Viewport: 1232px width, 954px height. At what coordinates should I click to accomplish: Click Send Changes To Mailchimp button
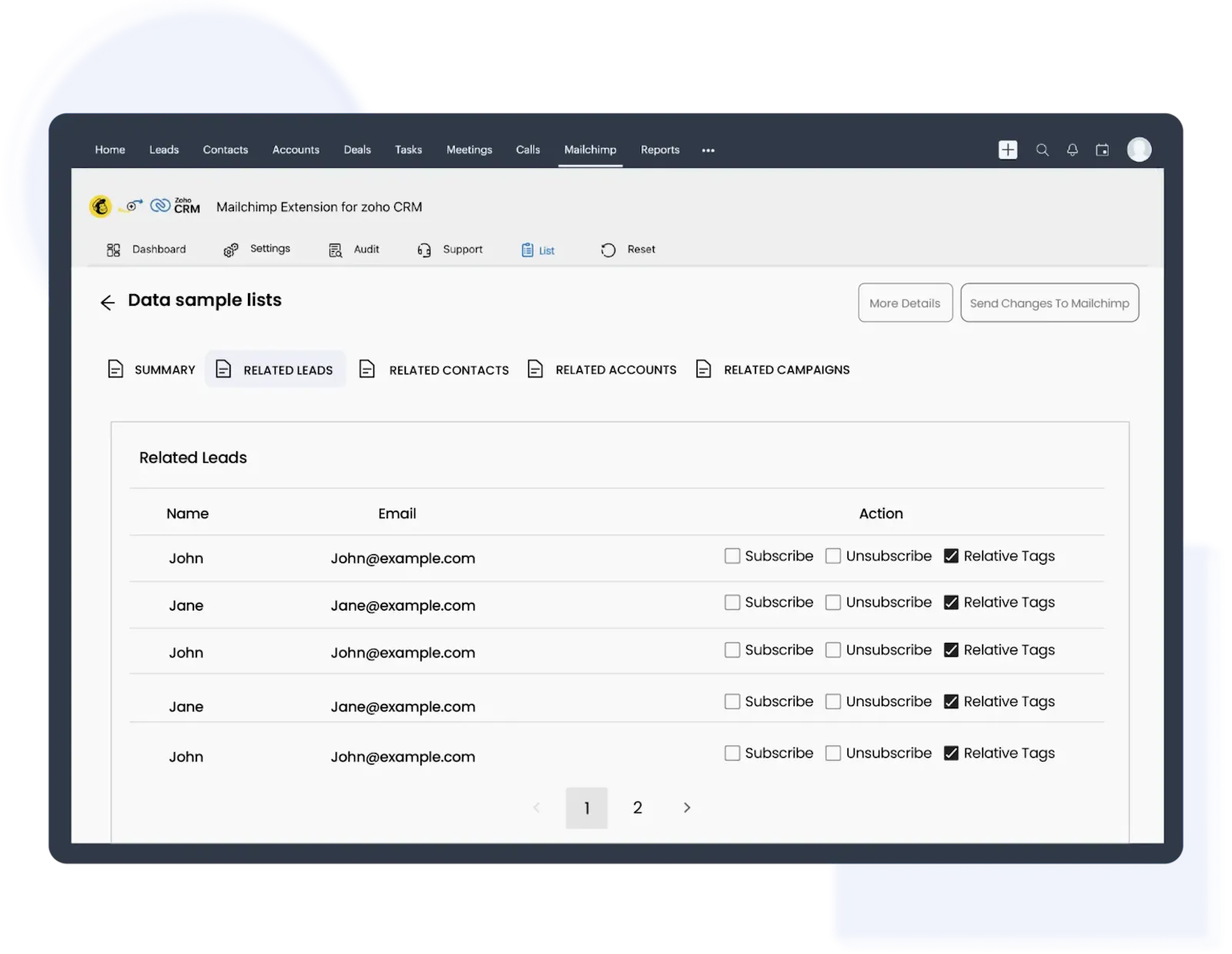coord(1050,303)
